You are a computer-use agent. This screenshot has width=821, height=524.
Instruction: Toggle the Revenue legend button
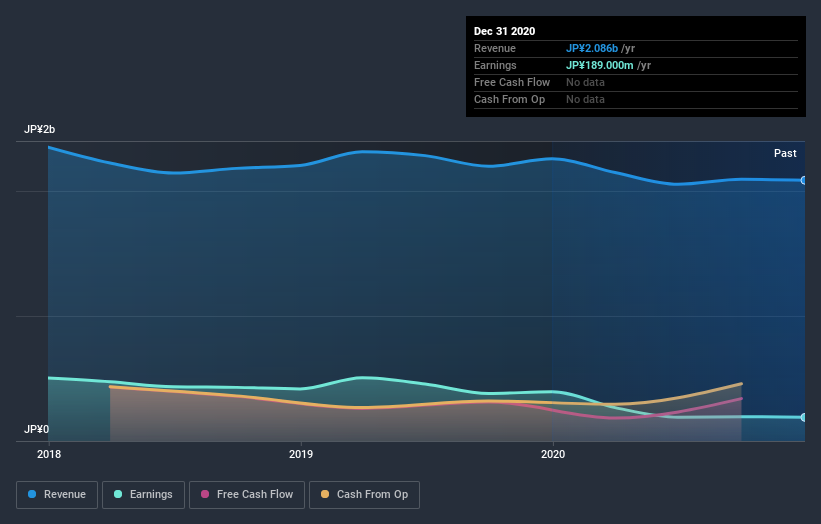pos(57,495)
